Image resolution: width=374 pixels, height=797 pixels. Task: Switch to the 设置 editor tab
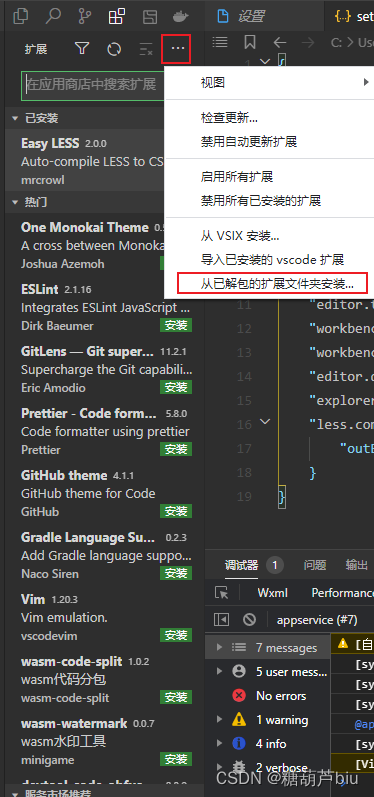click(264, 16)
